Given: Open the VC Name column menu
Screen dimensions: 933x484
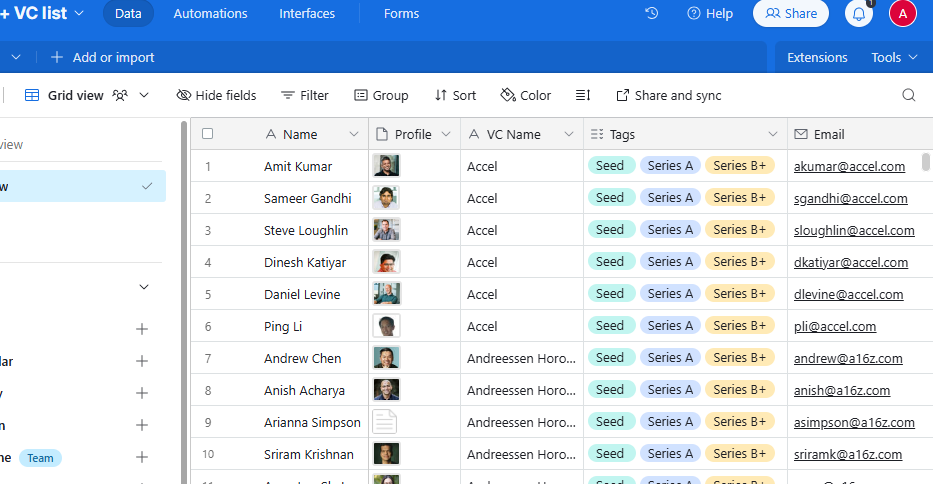Looking at the screenshot, I should click(568, 134).
